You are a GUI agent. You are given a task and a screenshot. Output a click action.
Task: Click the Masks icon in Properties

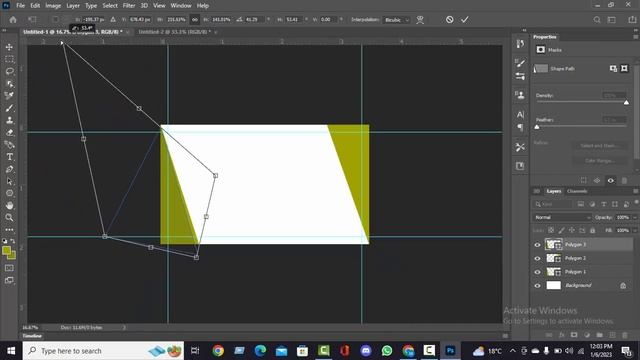[x=541, y=49]
